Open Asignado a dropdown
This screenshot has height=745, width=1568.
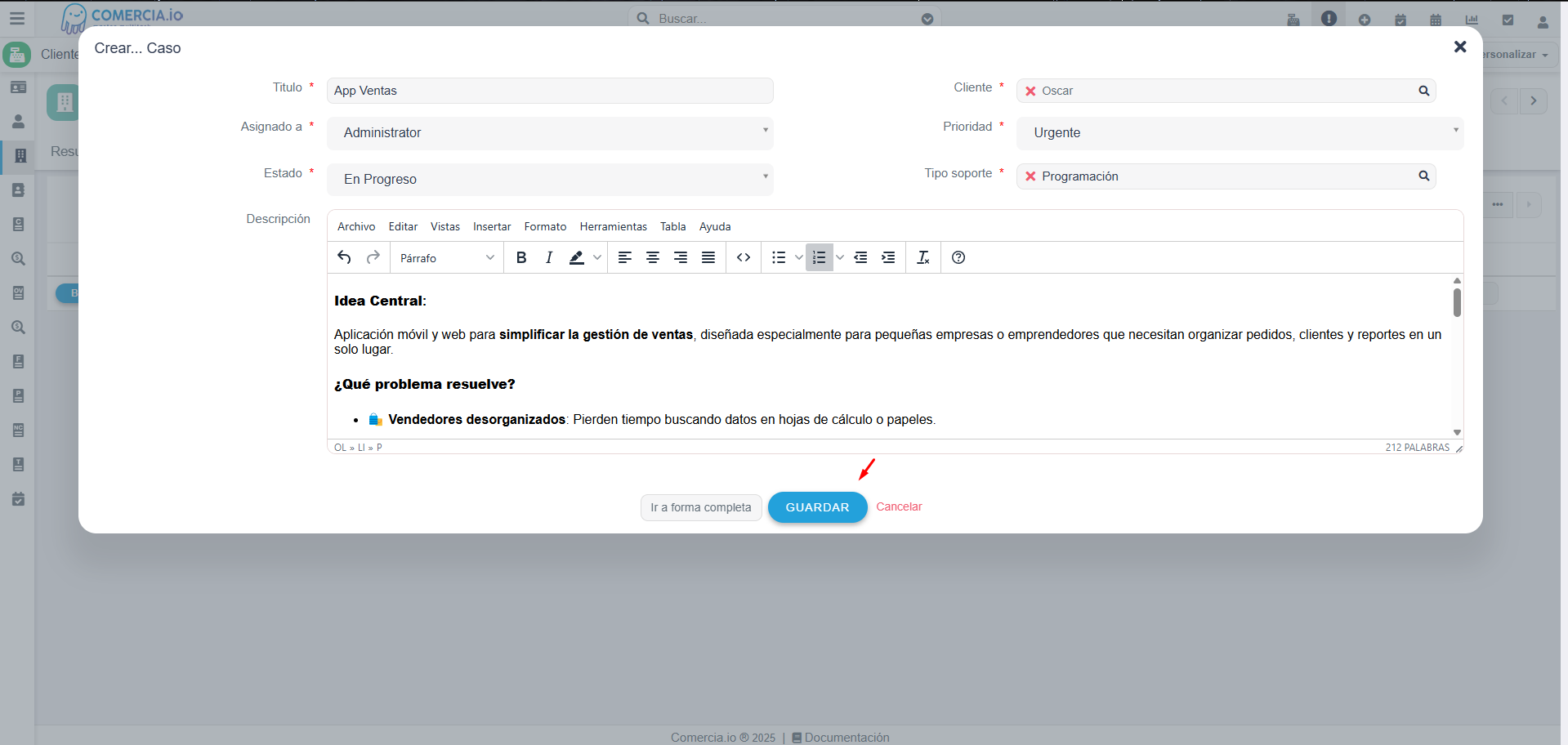pyautogui.click(x=550, y=132)
